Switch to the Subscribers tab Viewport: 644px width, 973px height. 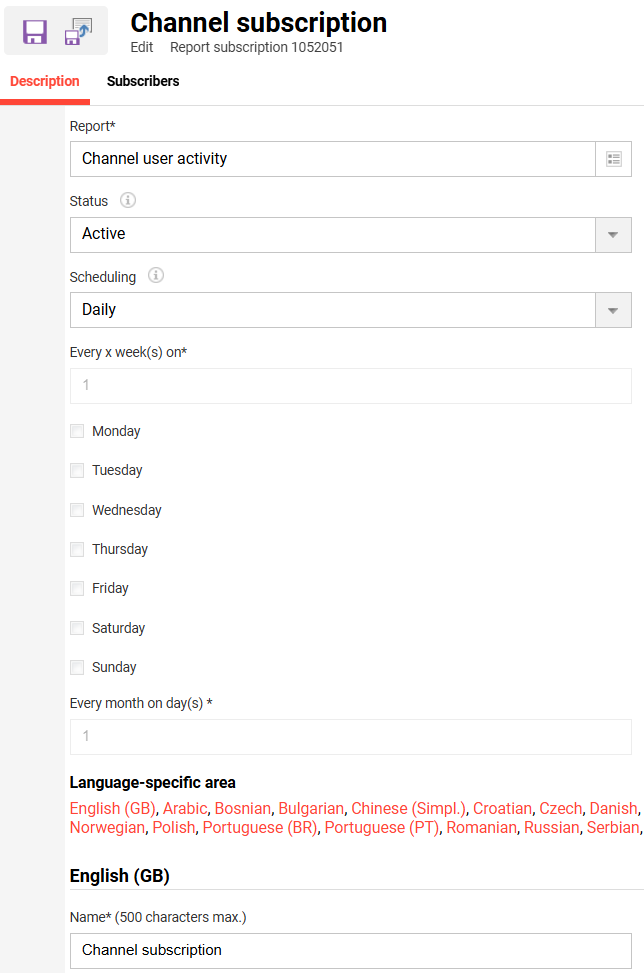pos(143,81)
